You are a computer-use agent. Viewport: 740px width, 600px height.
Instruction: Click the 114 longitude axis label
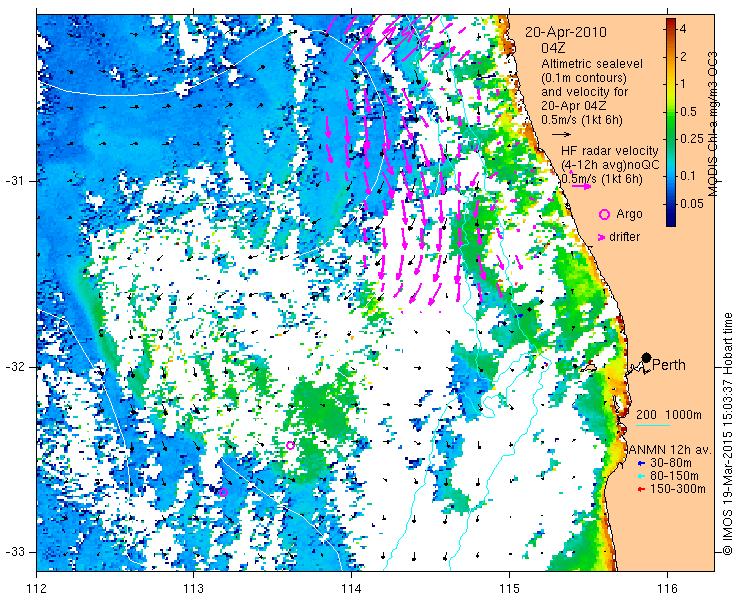click(x=351, y=589)
